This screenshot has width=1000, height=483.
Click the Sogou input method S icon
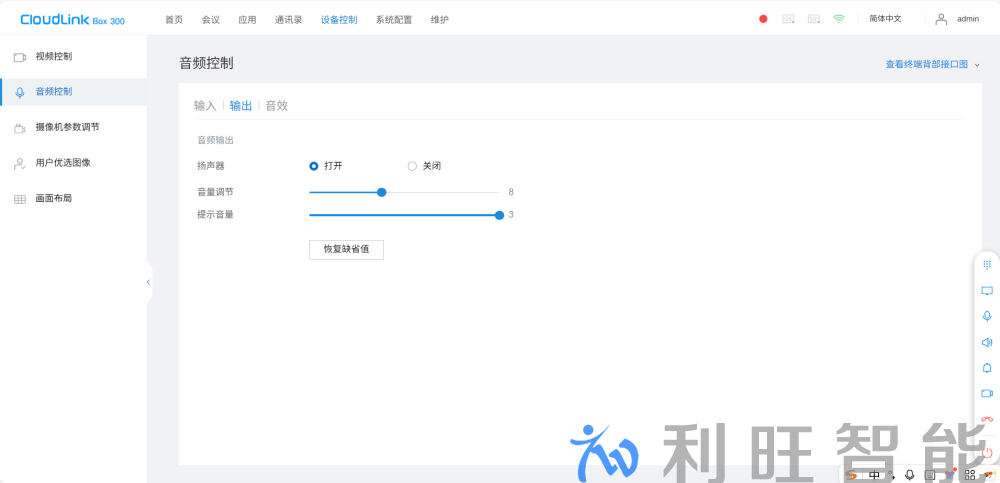pyautogui.click(x=851, y=475)
